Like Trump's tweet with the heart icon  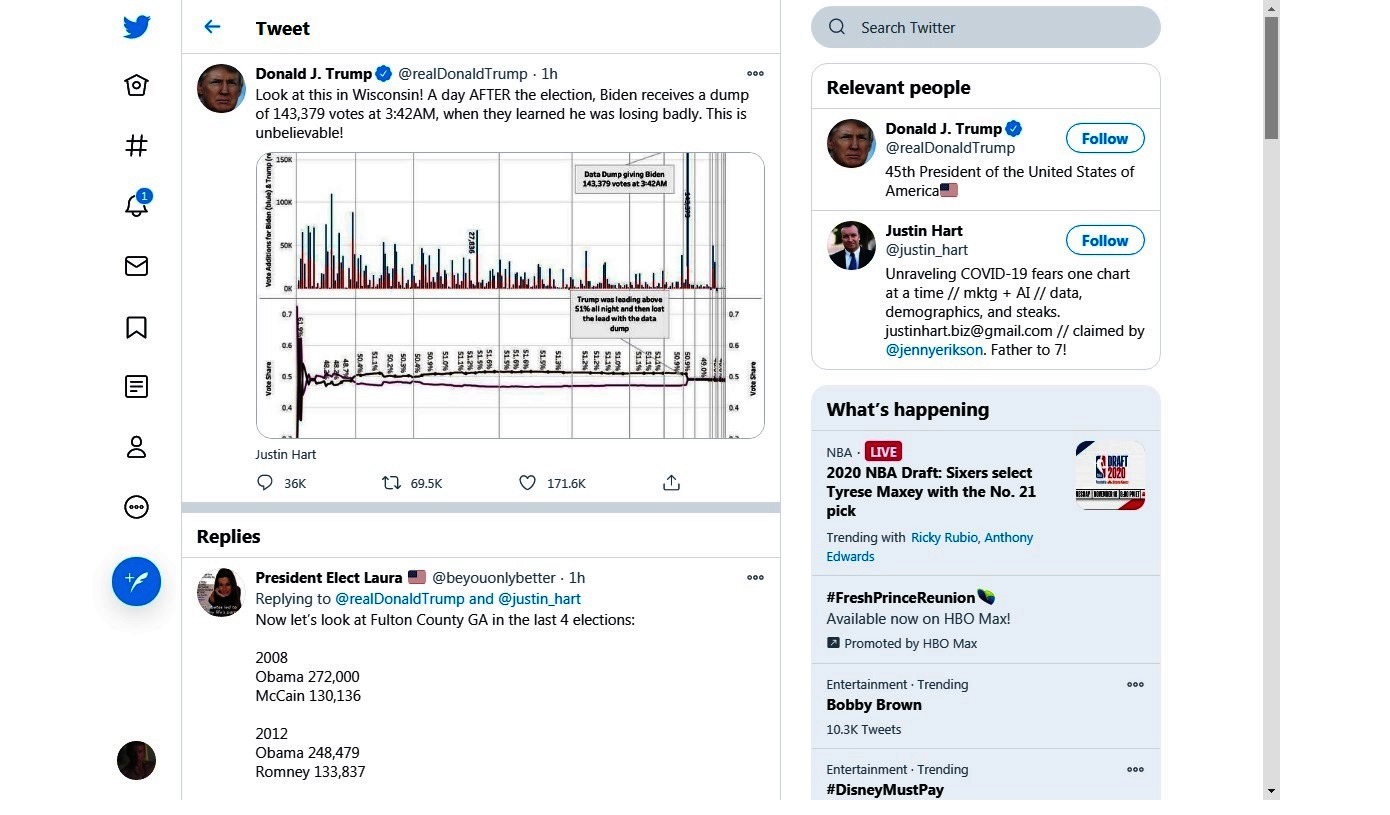[527, 483]
